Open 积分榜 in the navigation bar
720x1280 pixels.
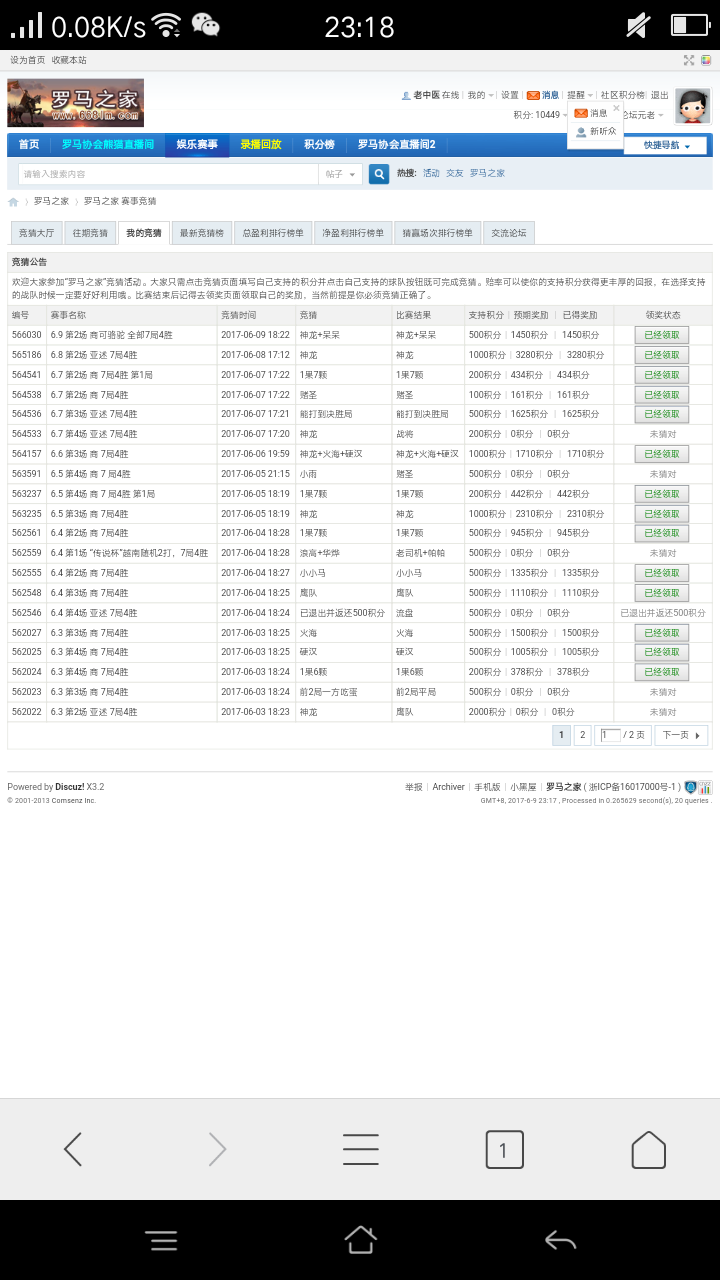pos(319,145)
